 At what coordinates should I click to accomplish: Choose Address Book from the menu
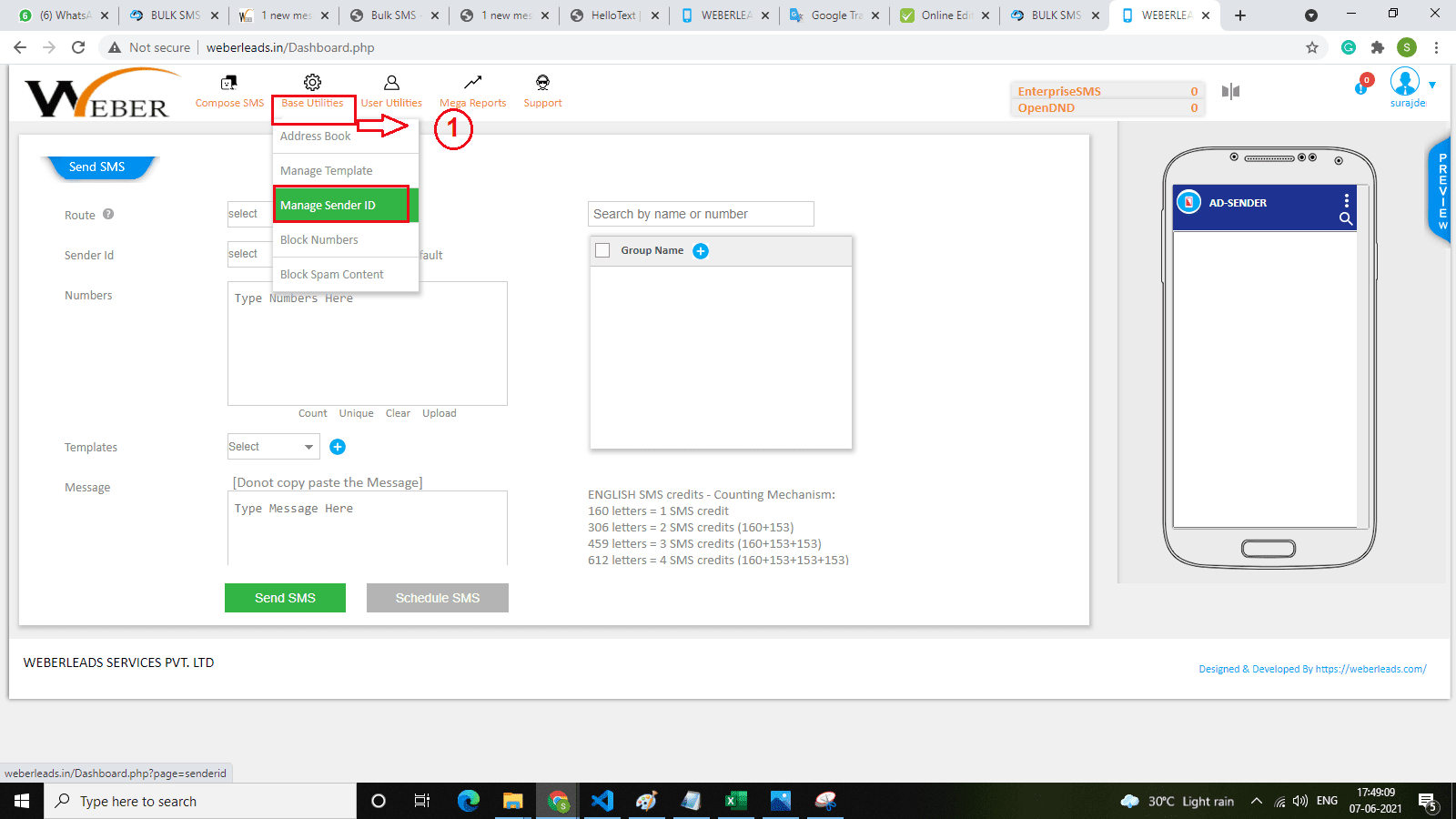[316, 136]
